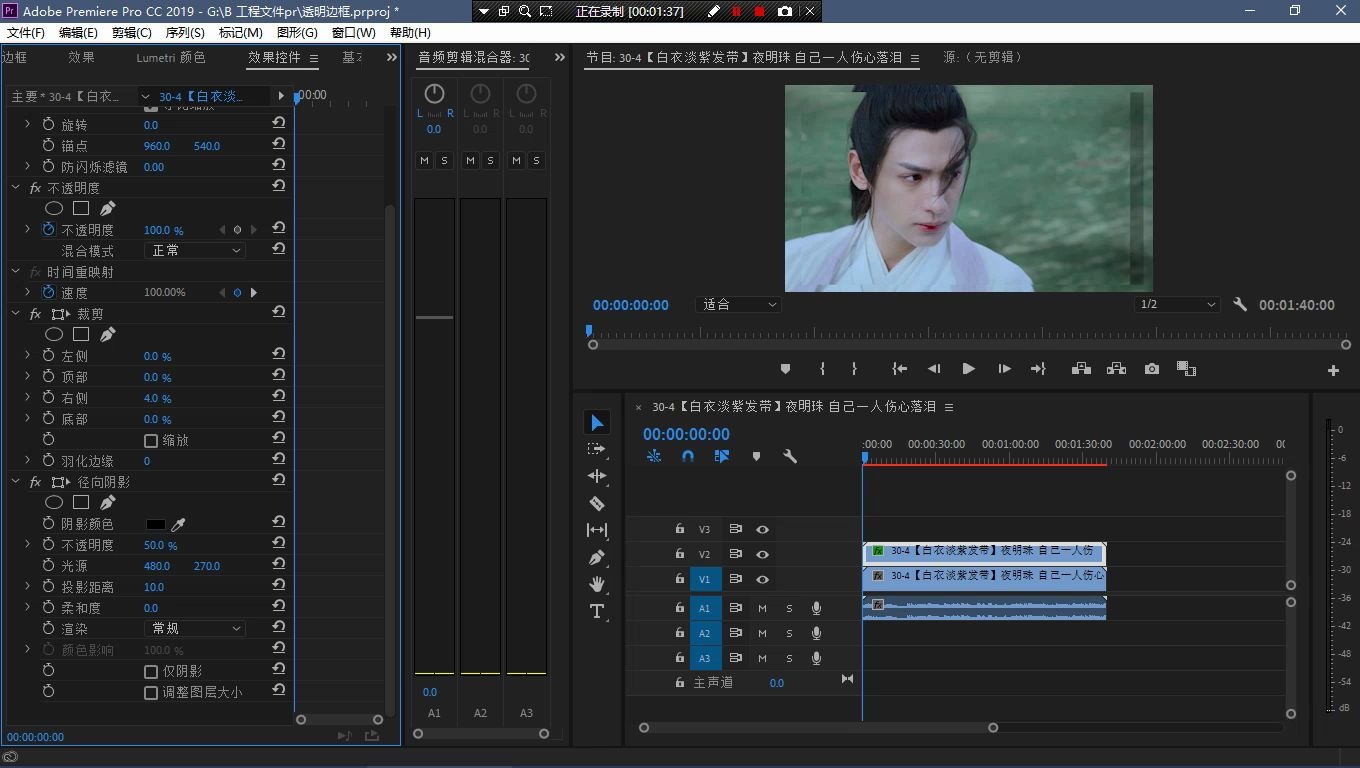Click the Export Frame camera icon

pos(1152,369)
